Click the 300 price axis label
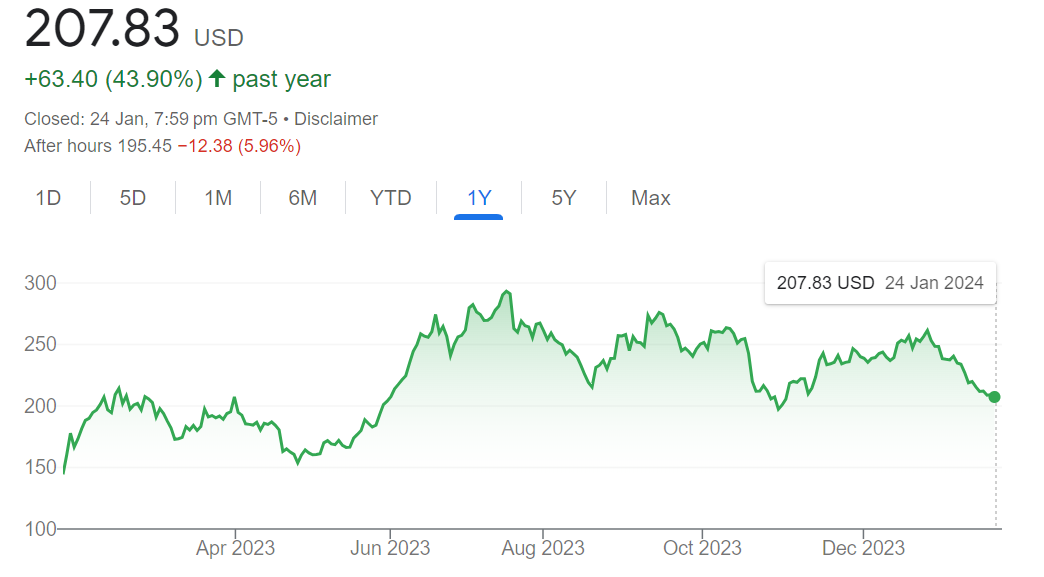Screen dimensions: 1044x577 click(x=38, y=282)
